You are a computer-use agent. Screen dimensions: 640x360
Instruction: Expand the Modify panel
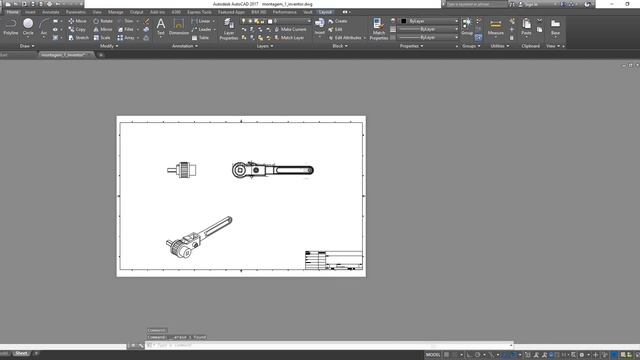[109, 46]
